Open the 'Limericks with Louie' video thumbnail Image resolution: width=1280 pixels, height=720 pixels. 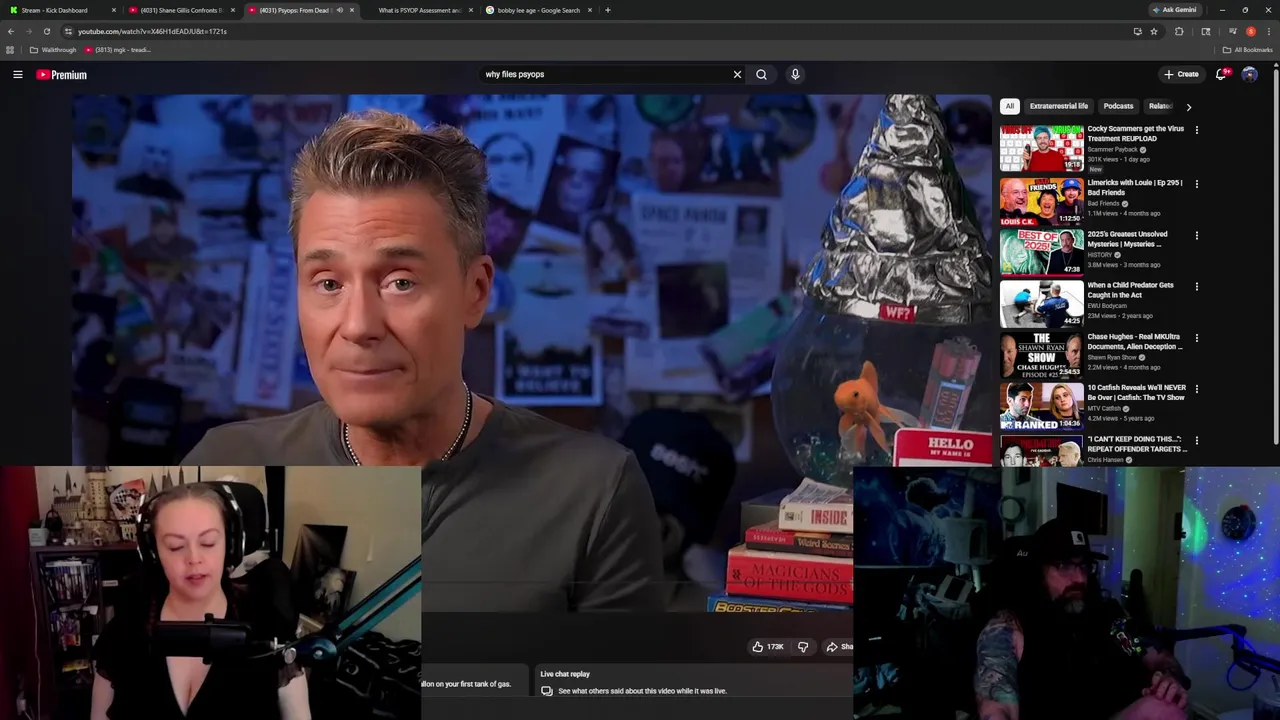pyautogui.click(x=1041, y=201)
